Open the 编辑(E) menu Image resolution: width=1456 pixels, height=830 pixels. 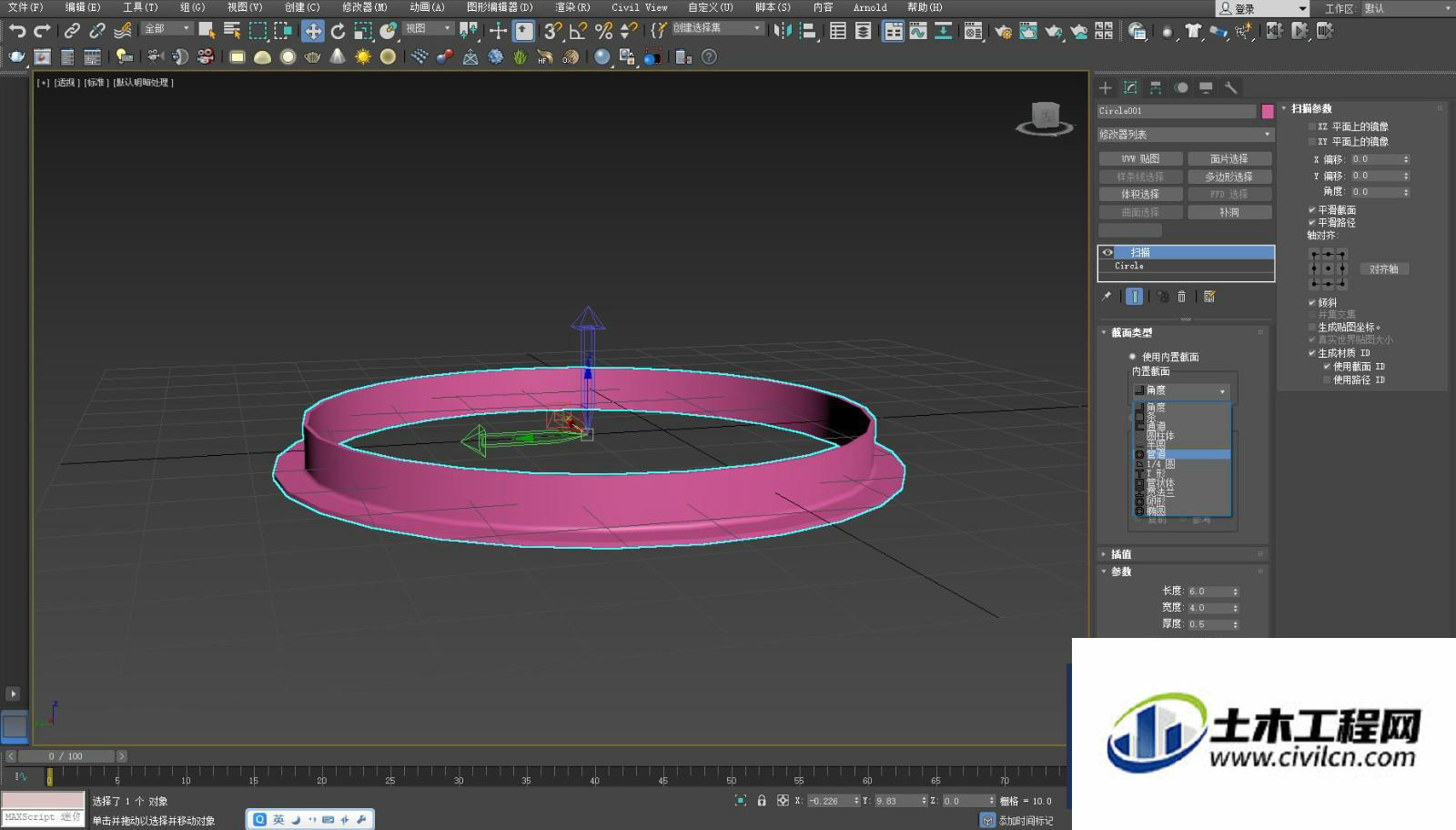click(83, 7)
